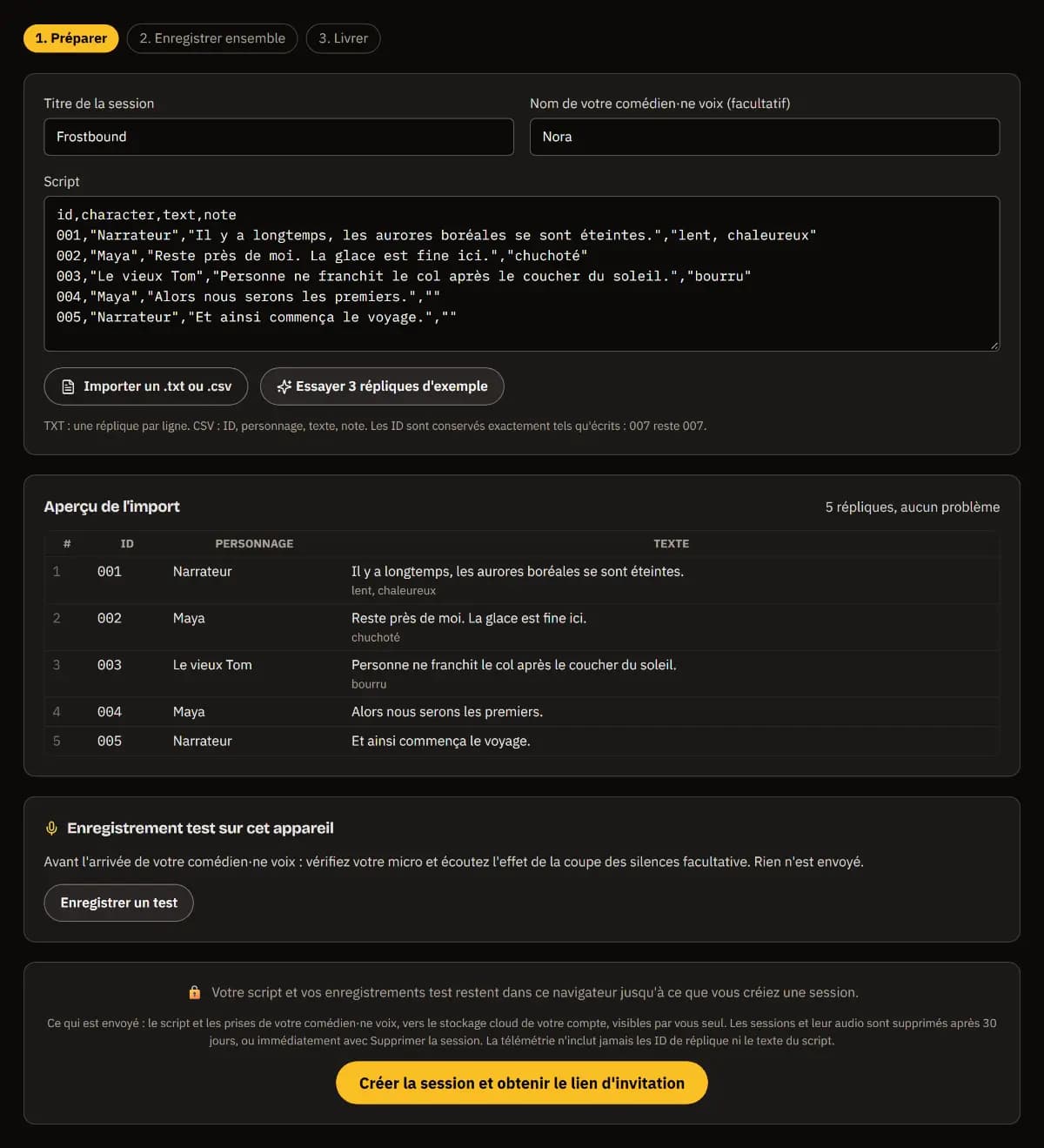
Task: Click the 'Aperçu de l'import' heading
Action: [x=112, y=507]
